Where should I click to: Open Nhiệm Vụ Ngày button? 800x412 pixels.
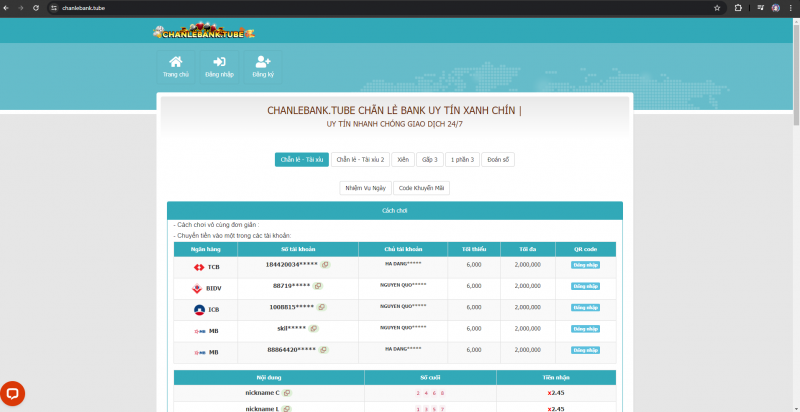365,188
